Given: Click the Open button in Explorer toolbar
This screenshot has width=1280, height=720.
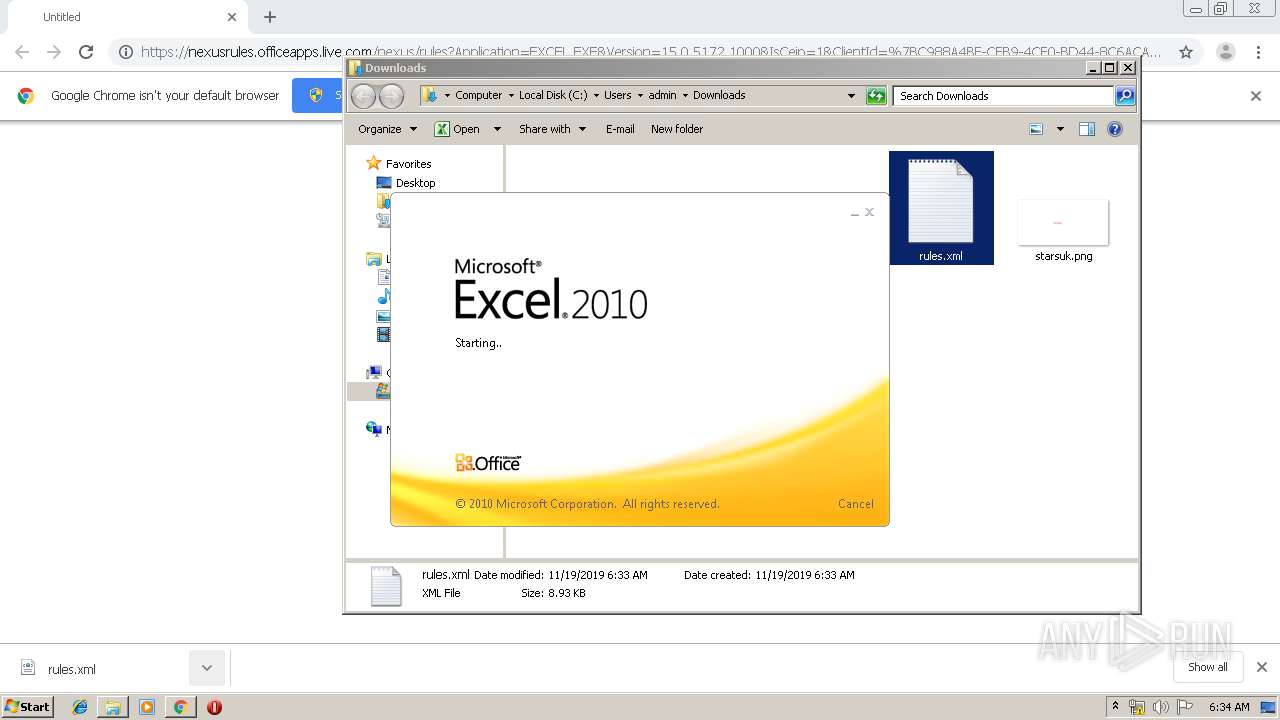Looking at the screenshot, I should [458, 129].
